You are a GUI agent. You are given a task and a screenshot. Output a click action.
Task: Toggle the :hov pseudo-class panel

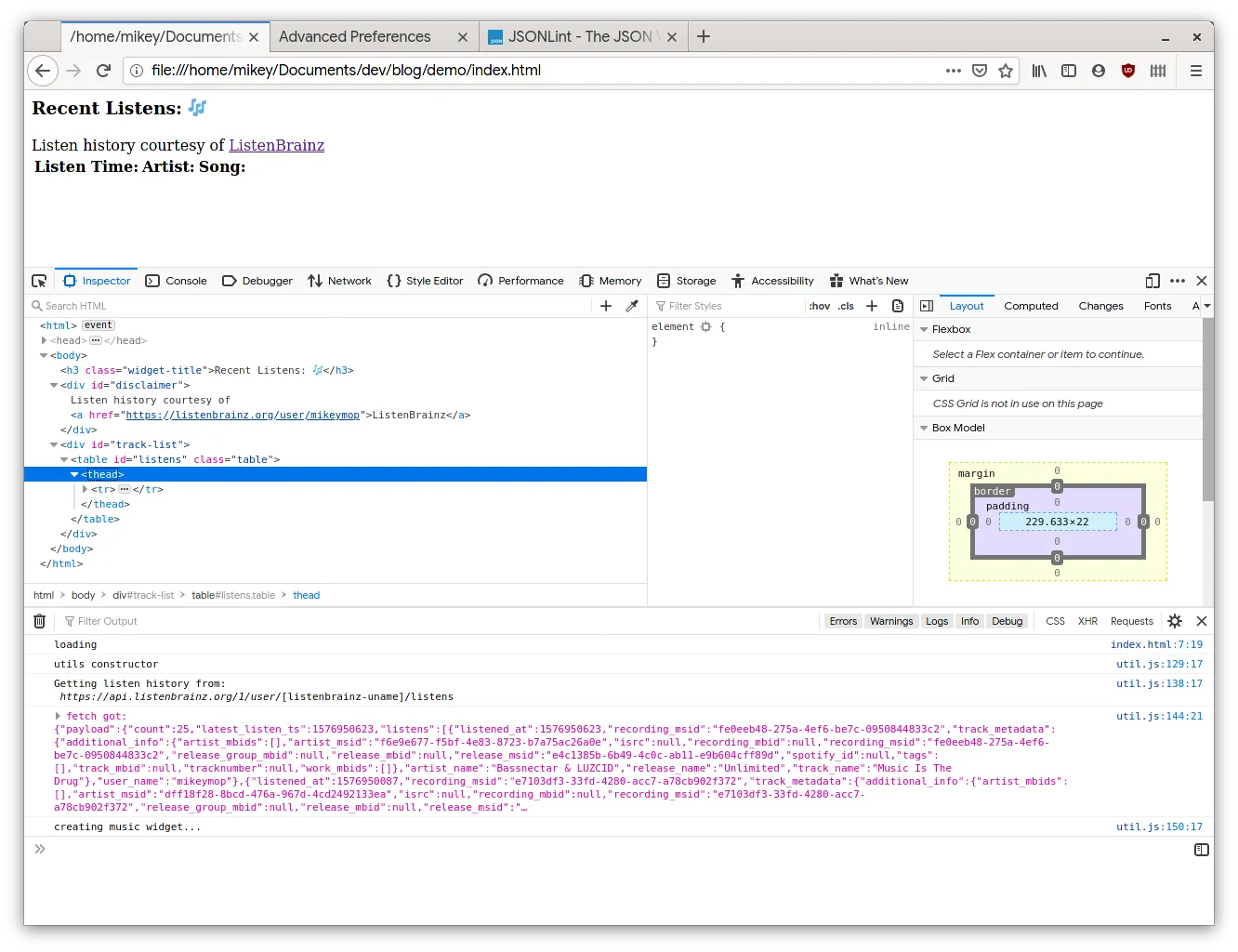point(820,306)
